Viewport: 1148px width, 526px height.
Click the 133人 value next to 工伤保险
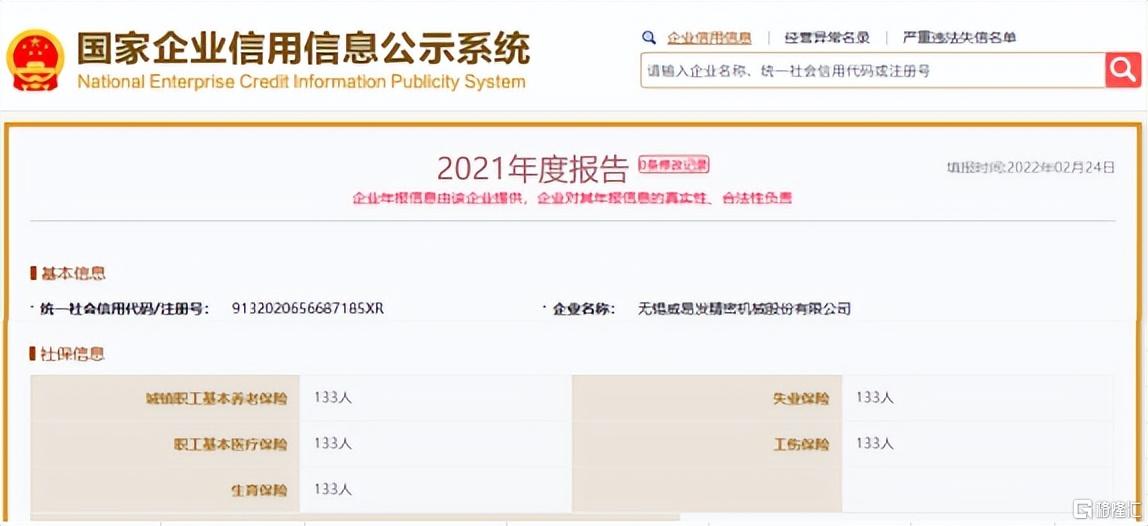(874, 443)
